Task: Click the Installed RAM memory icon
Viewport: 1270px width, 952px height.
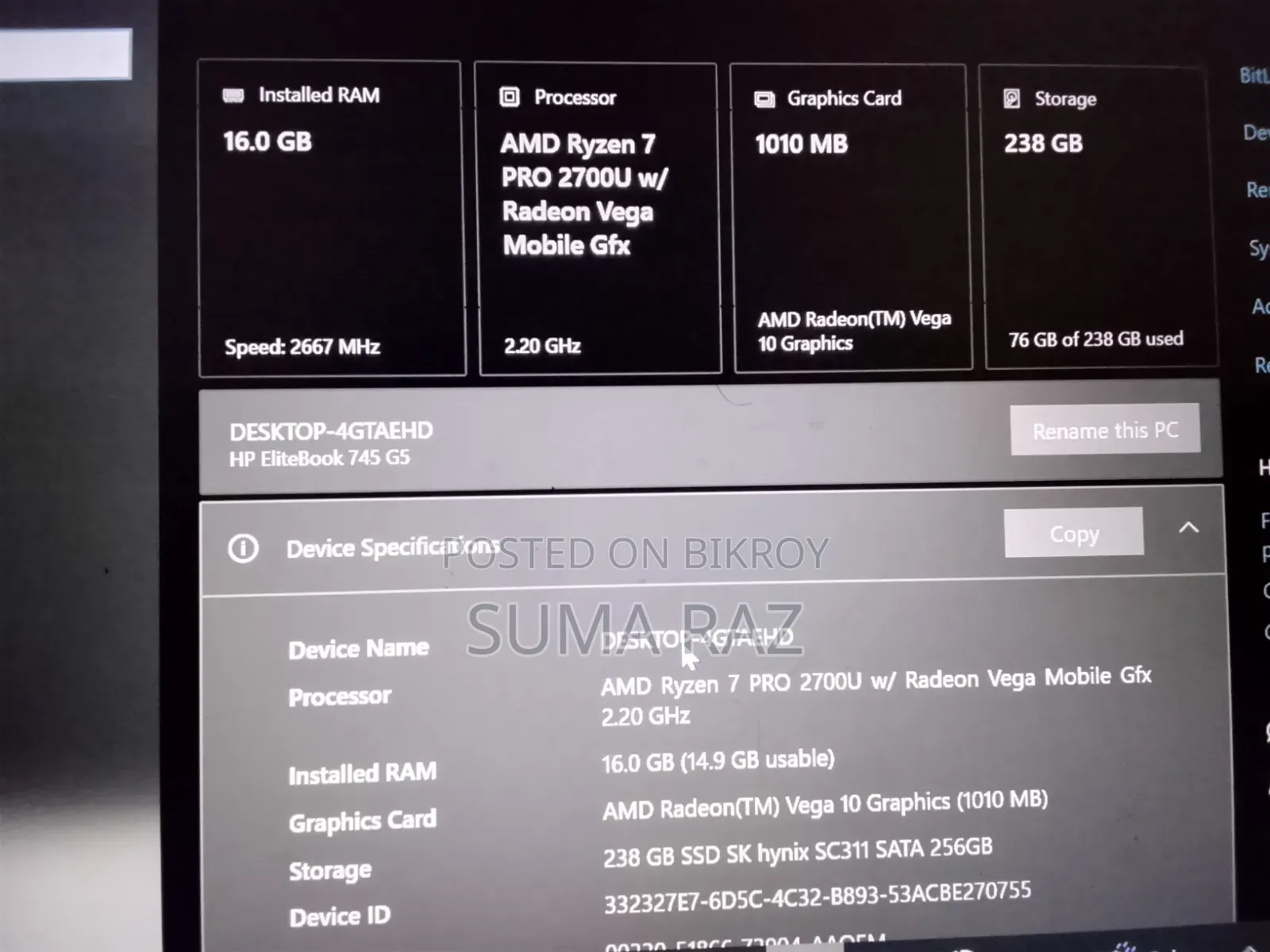Action: (x=233, y=95)
